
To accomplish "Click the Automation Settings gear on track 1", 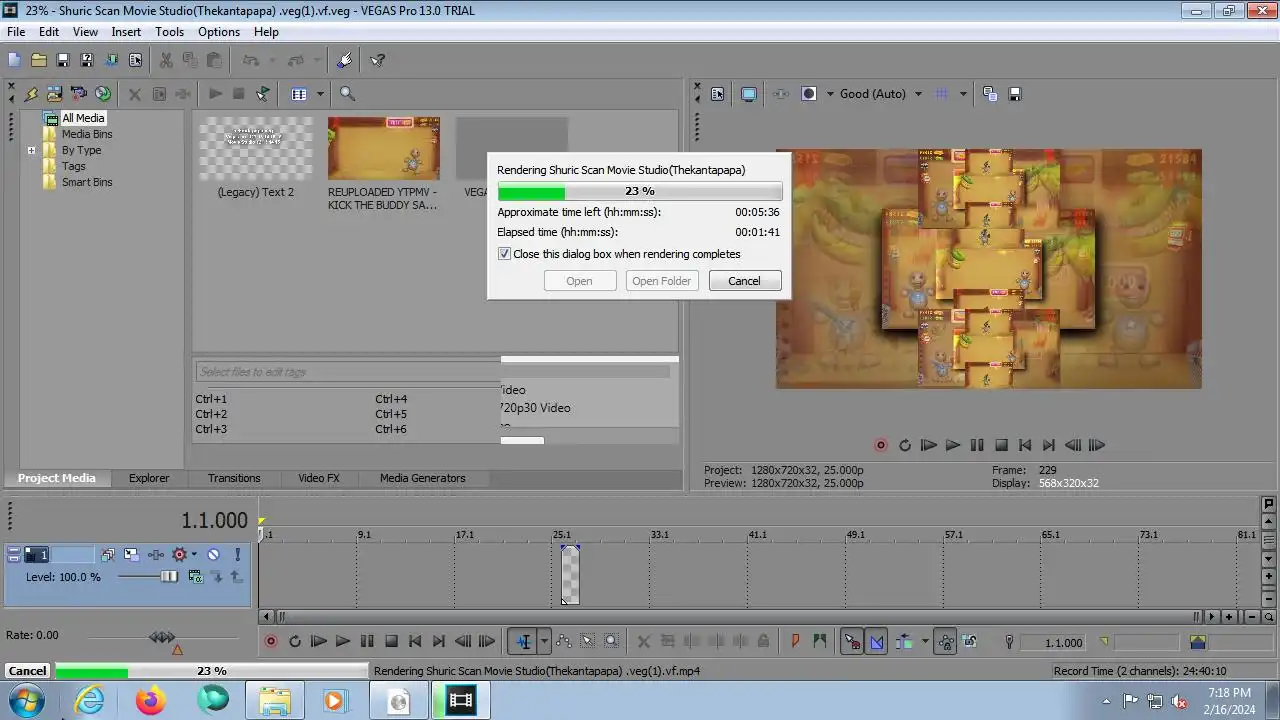I will pos(180,554).
